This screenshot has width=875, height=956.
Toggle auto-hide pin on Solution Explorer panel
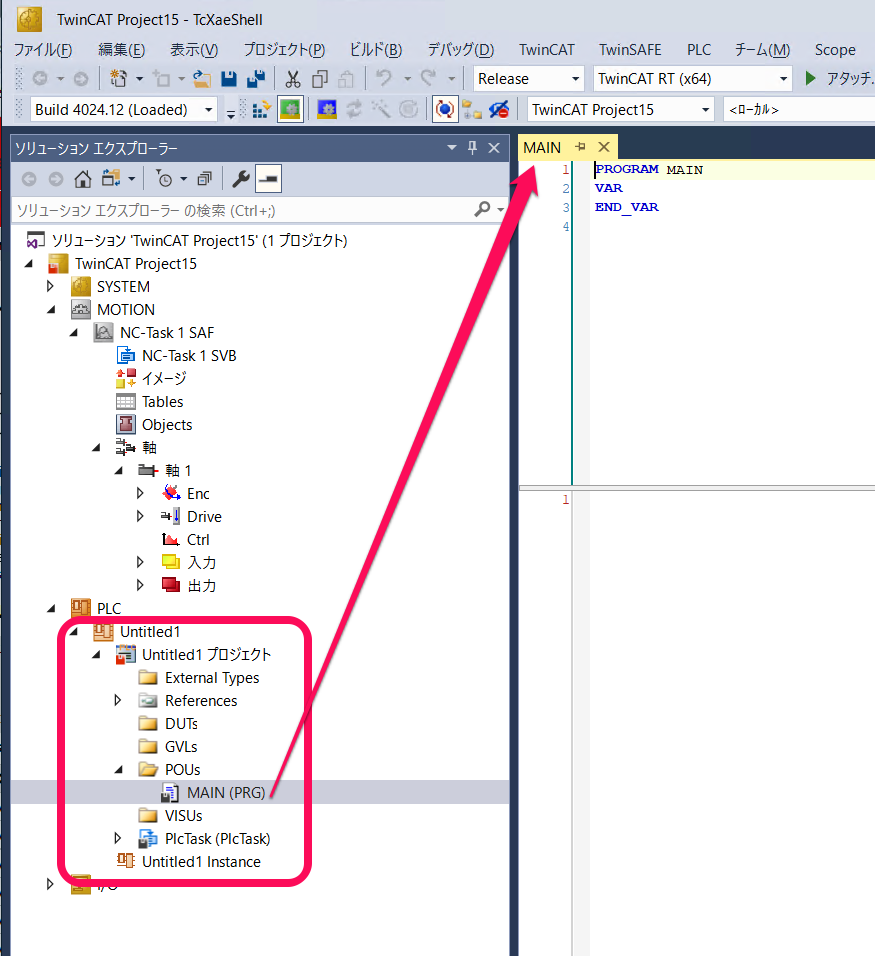[x=473, y=148]
